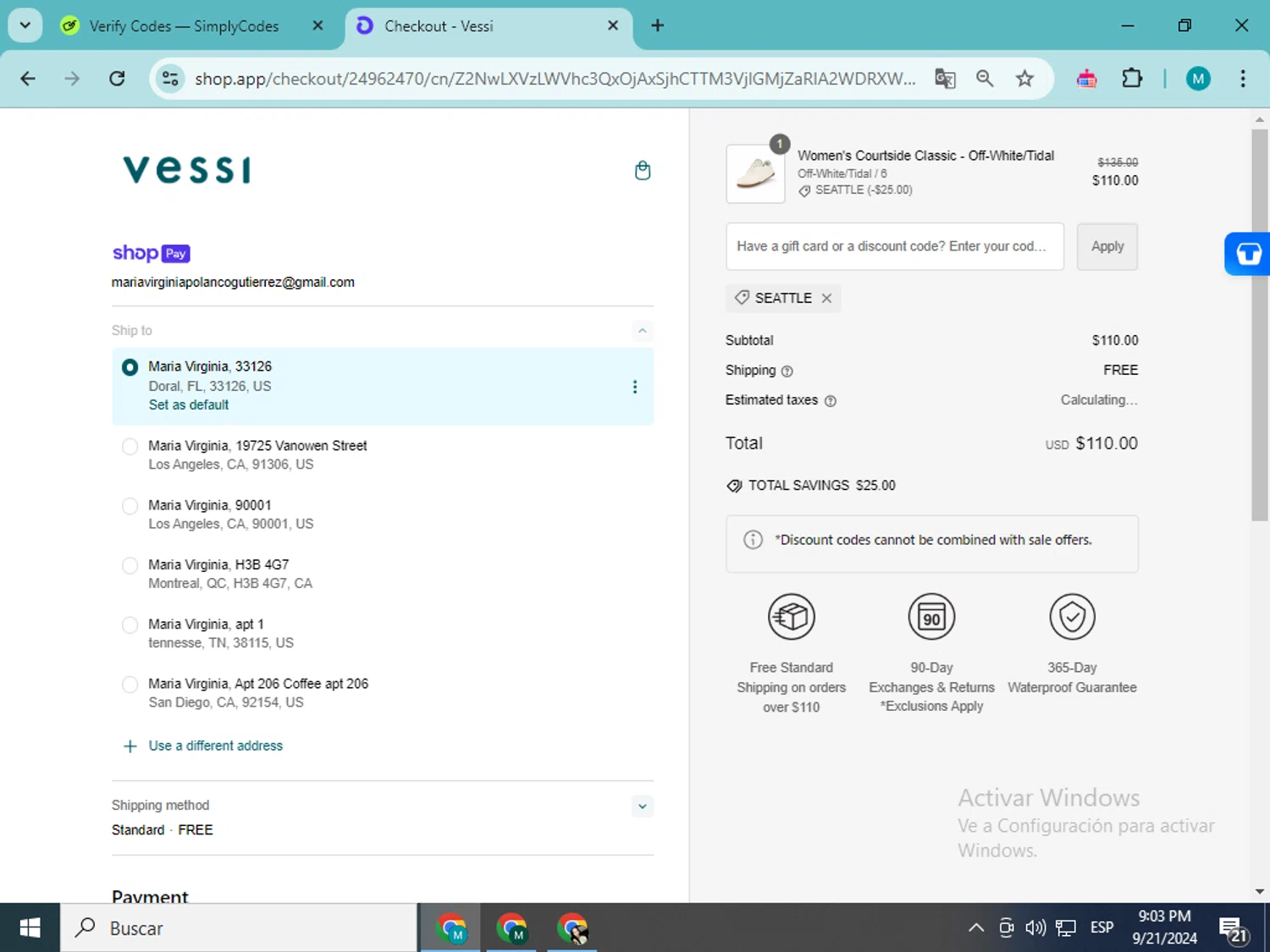Image resolution: width=1270 pixels, height=952 pixels.
Task: View site information icon in address bar
Action: click(170, 79)
